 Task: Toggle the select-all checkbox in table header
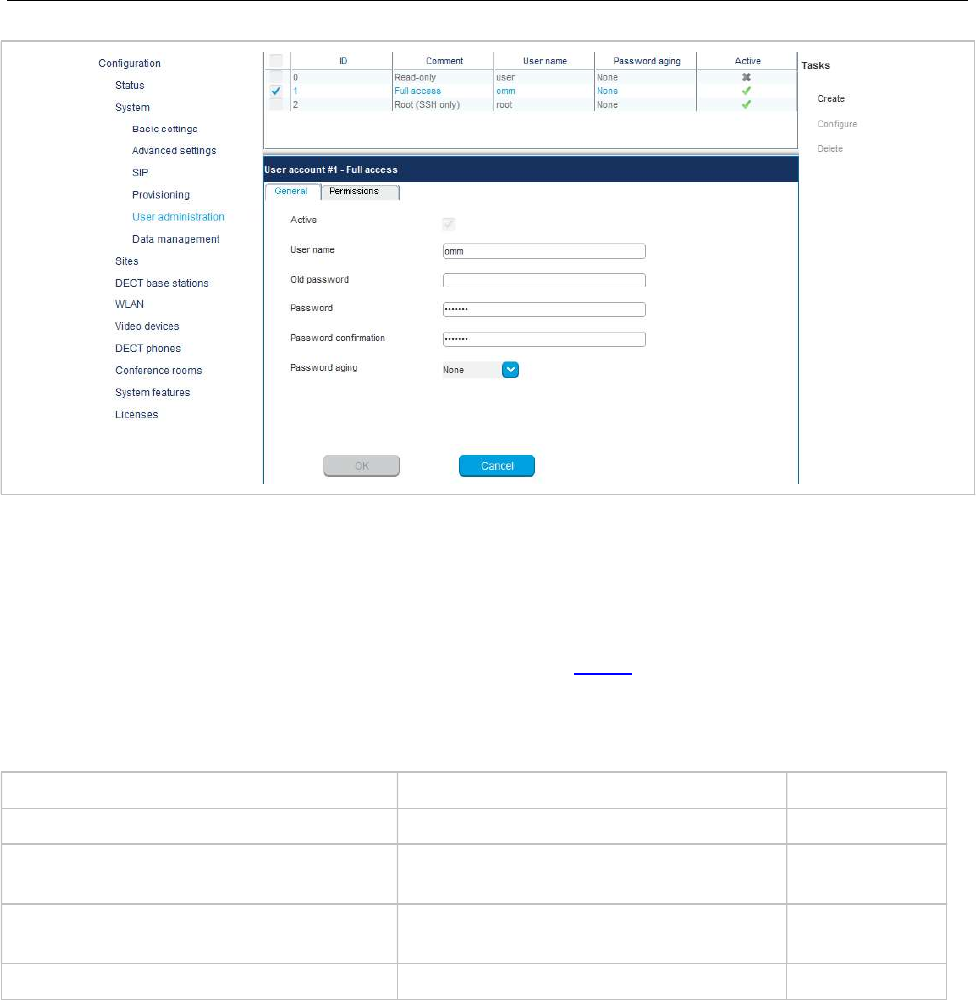[x=276, y=61]
